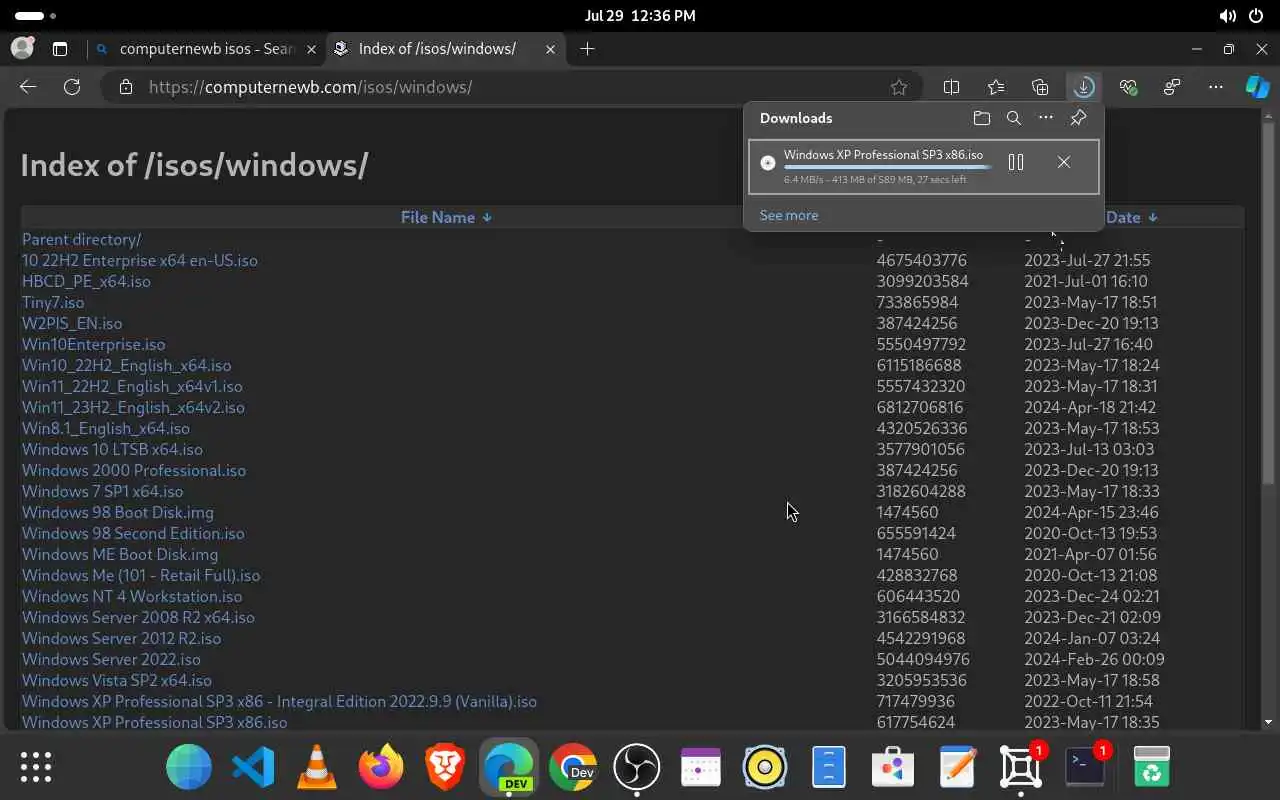Open the volume system tray icon
Viewport: 1280px width, 800px height.
pyautogui.click(x=1228, y=16)
